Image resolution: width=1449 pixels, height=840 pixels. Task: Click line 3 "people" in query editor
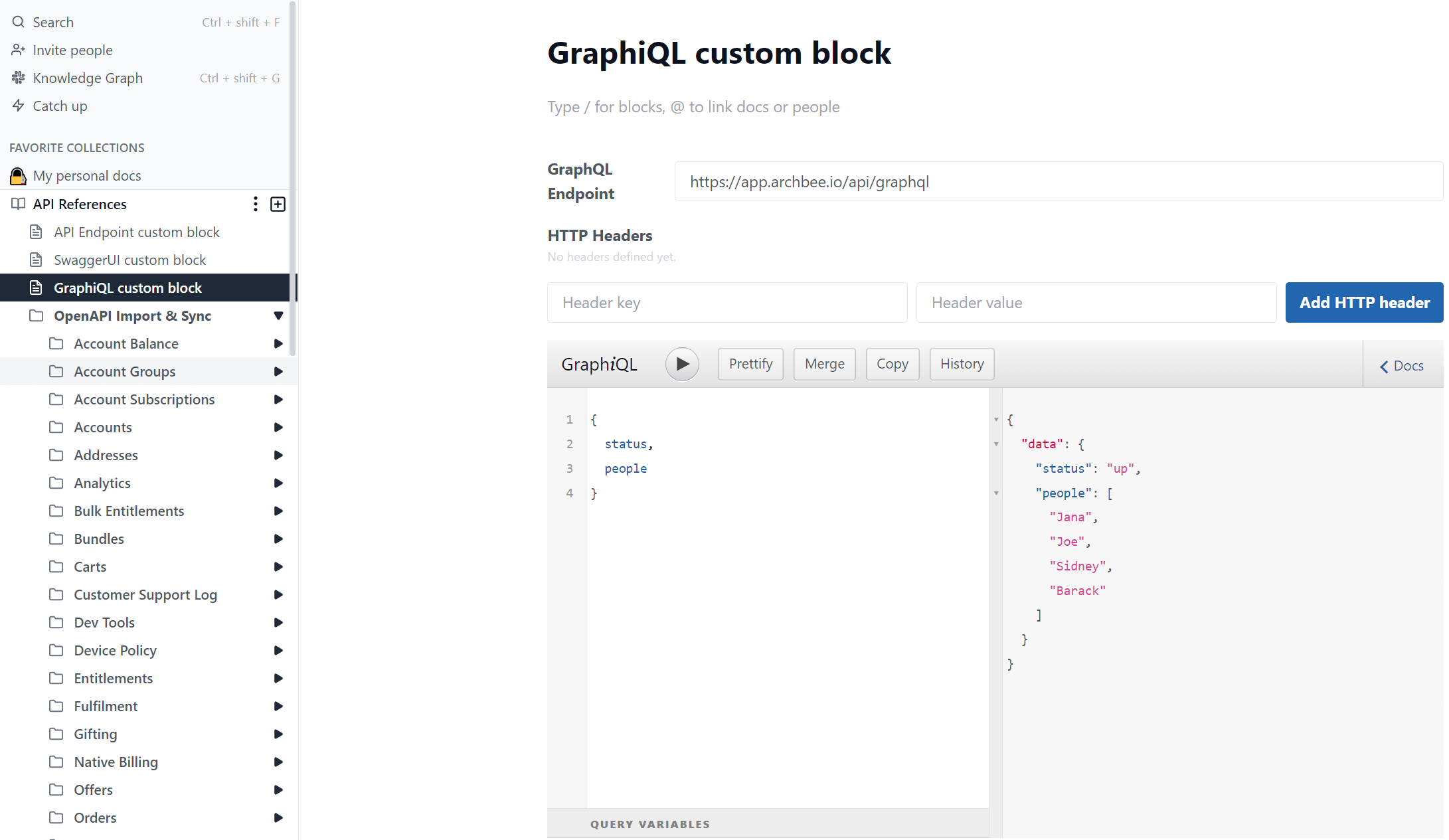626,469
